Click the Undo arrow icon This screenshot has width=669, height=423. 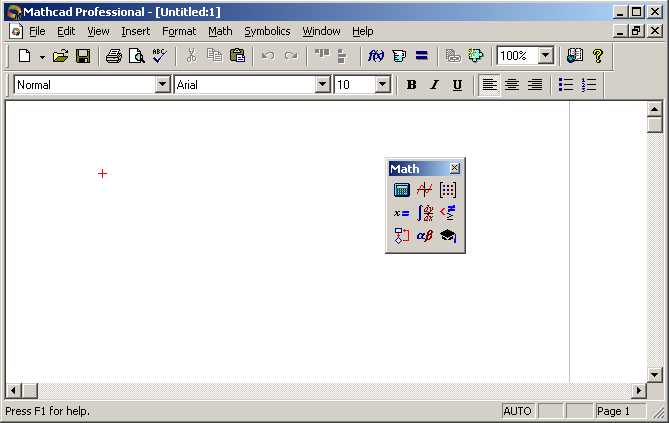click(268, 56)
